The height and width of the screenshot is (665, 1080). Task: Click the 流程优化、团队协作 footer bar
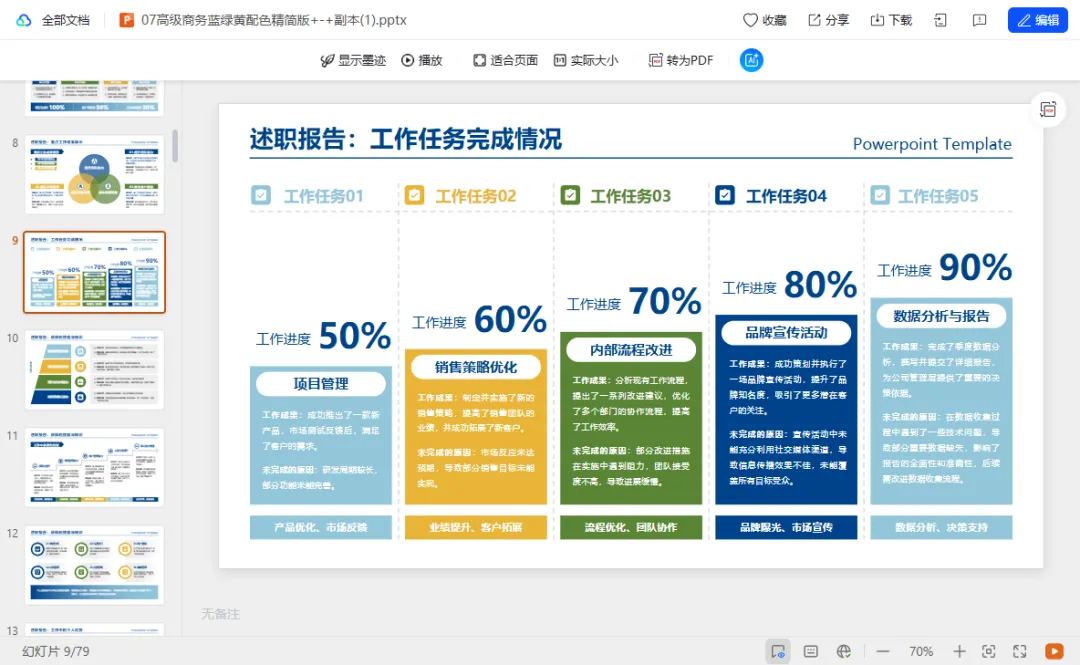(631, 527)
